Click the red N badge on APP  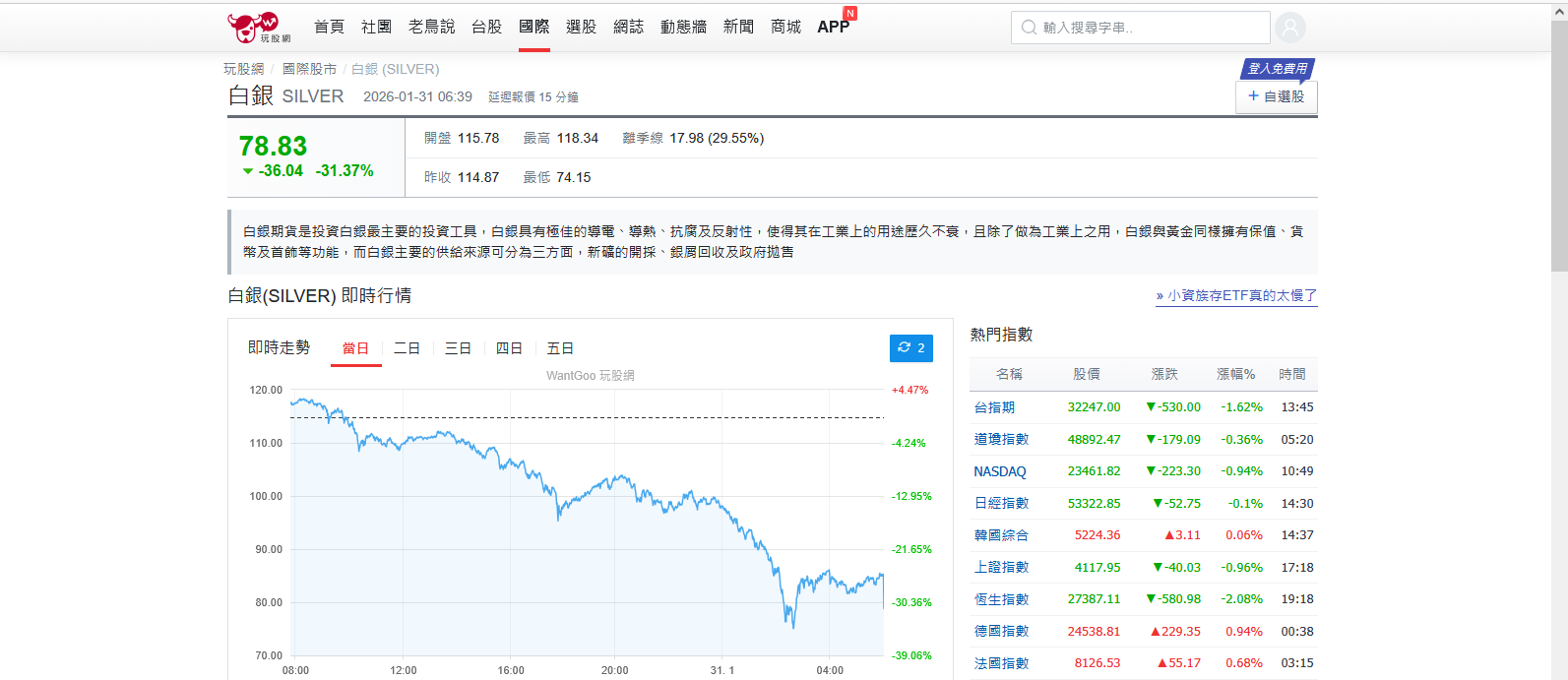click(x=850, y=14)
